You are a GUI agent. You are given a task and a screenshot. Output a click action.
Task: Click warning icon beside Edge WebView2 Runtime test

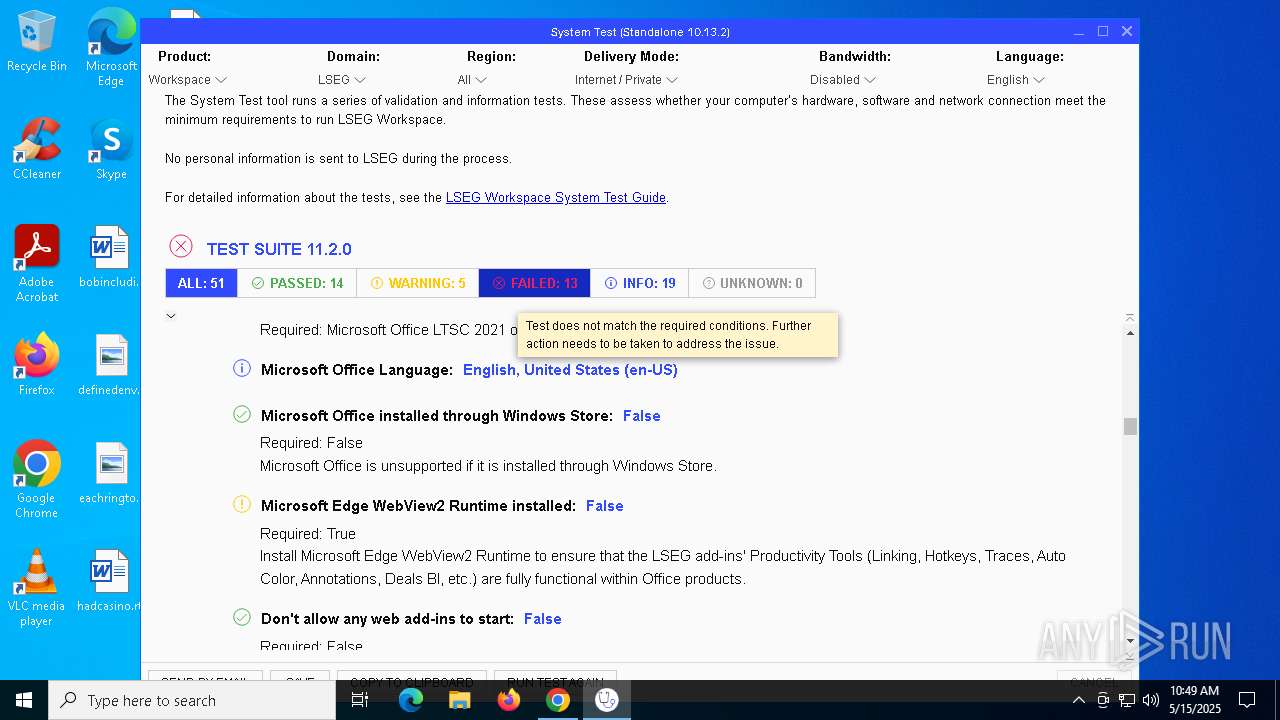242,505
